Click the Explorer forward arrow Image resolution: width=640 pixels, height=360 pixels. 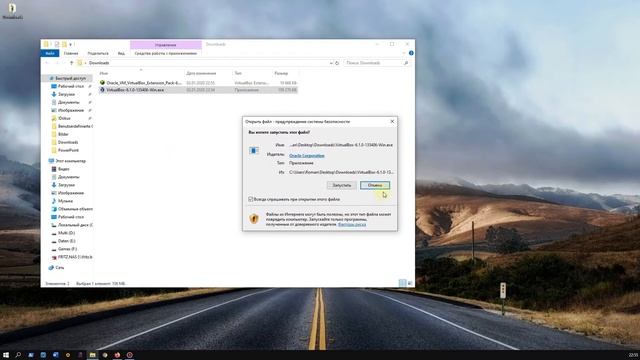click(x=57, y=63)
